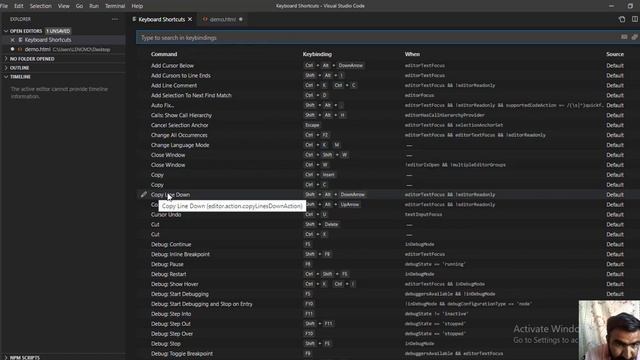Image resolution: width=640 pixels, height=360 pixels.
Task: Select Cut row bound to Ctrl+X
Action: click(388, 234)
